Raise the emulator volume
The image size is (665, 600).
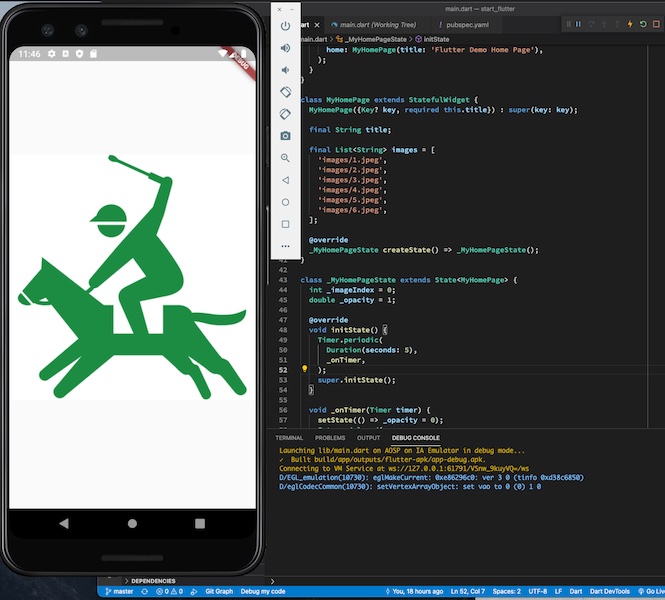pos(285,48)
